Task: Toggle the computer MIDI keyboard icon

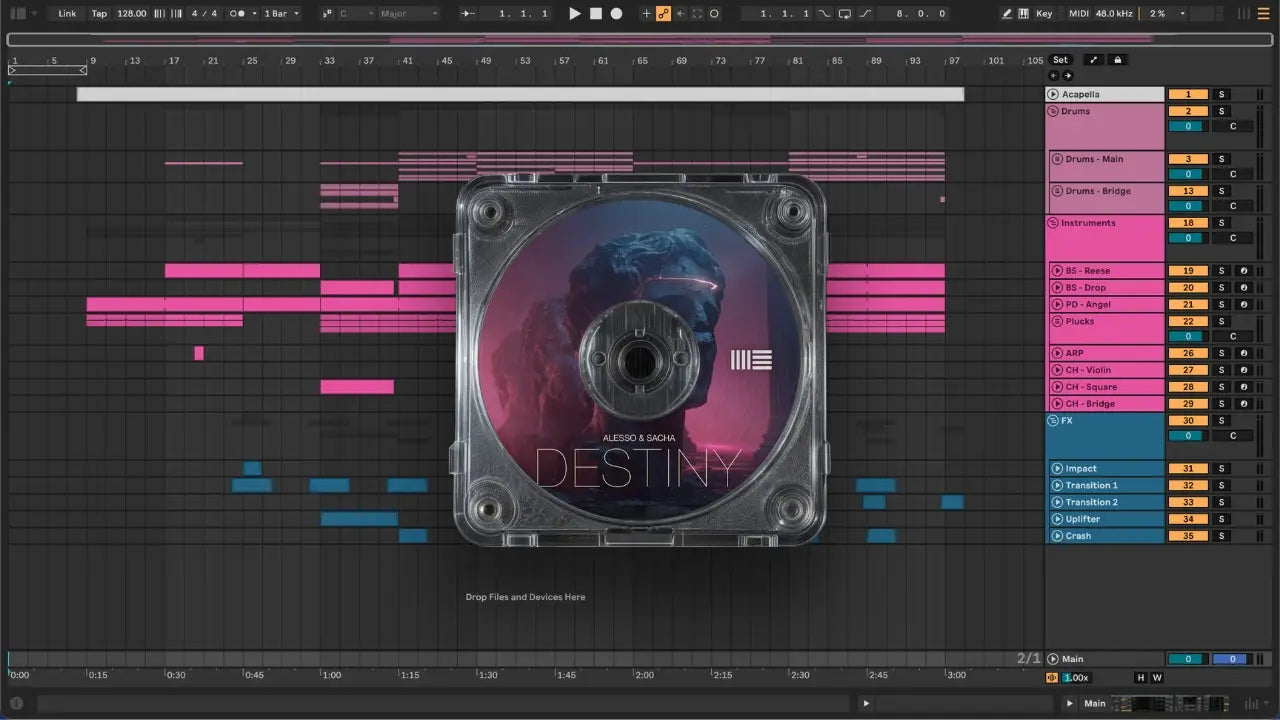Action: 1023,14
